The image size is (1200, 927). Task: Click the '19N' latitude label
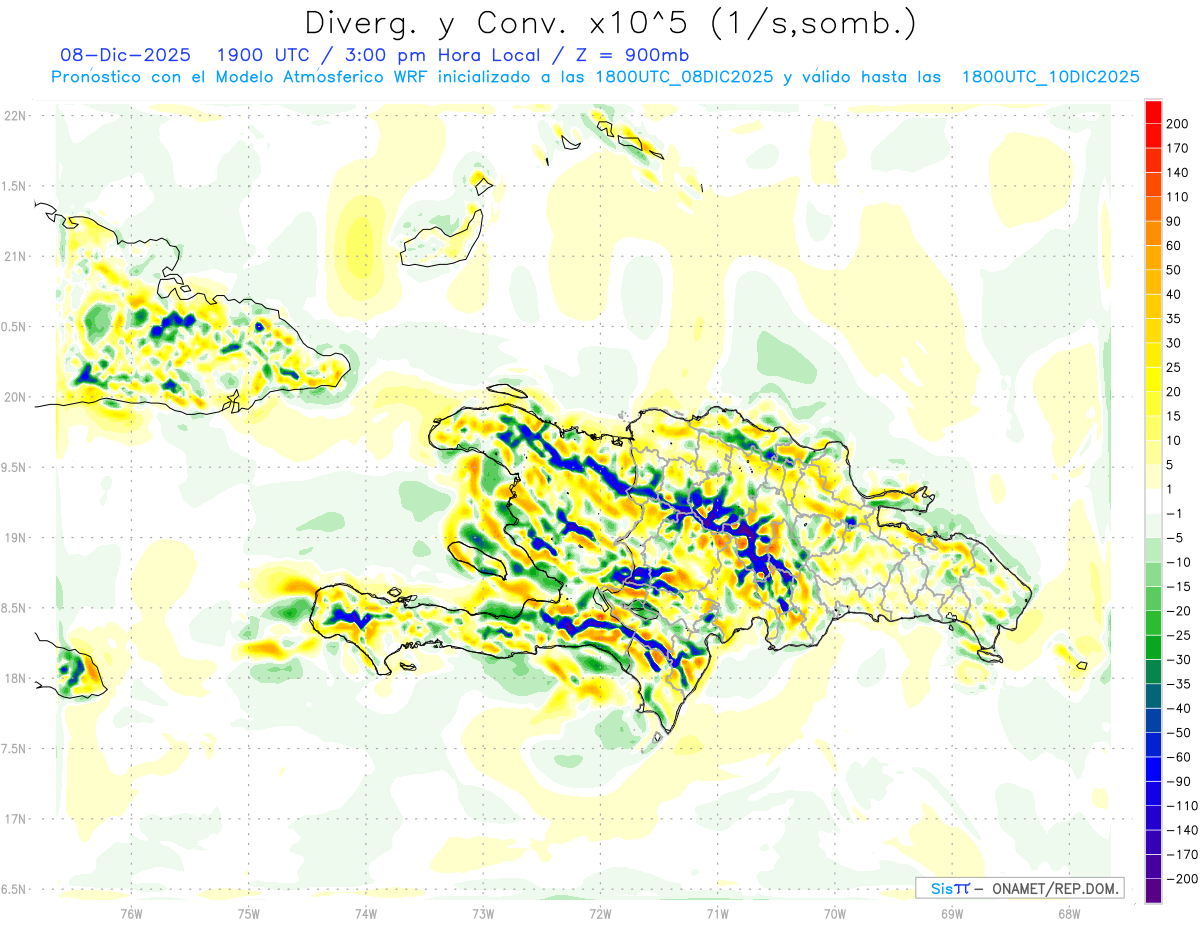[15, 537]
